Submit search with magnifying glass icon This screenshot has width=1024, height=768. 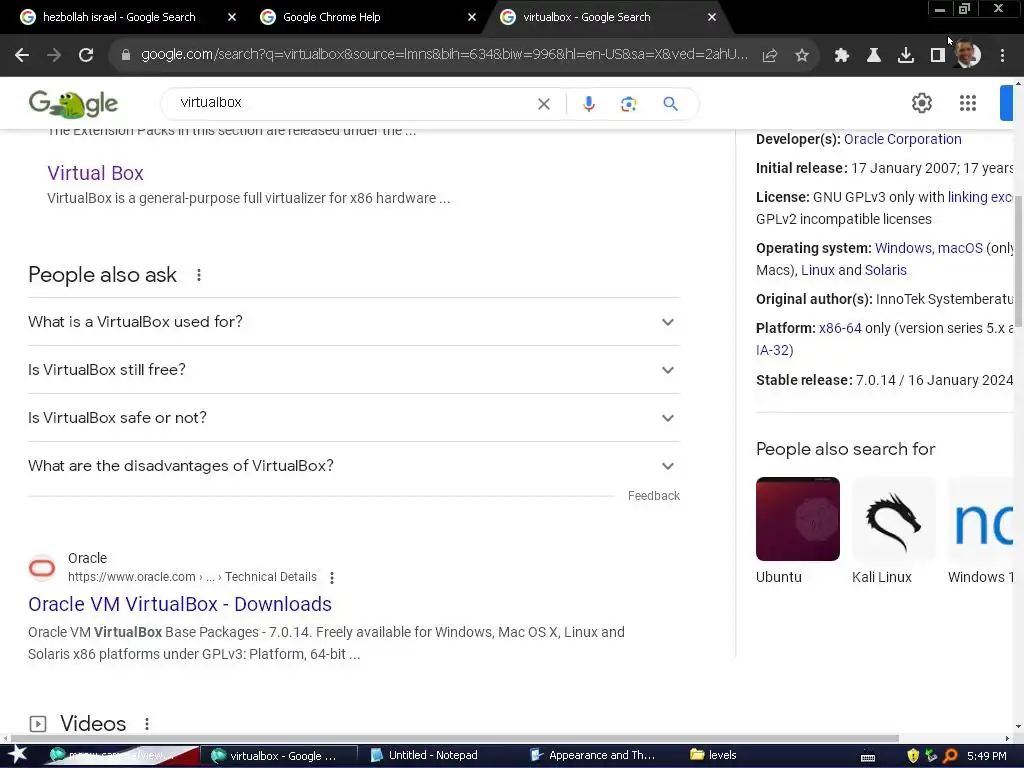tap(670, 104)
